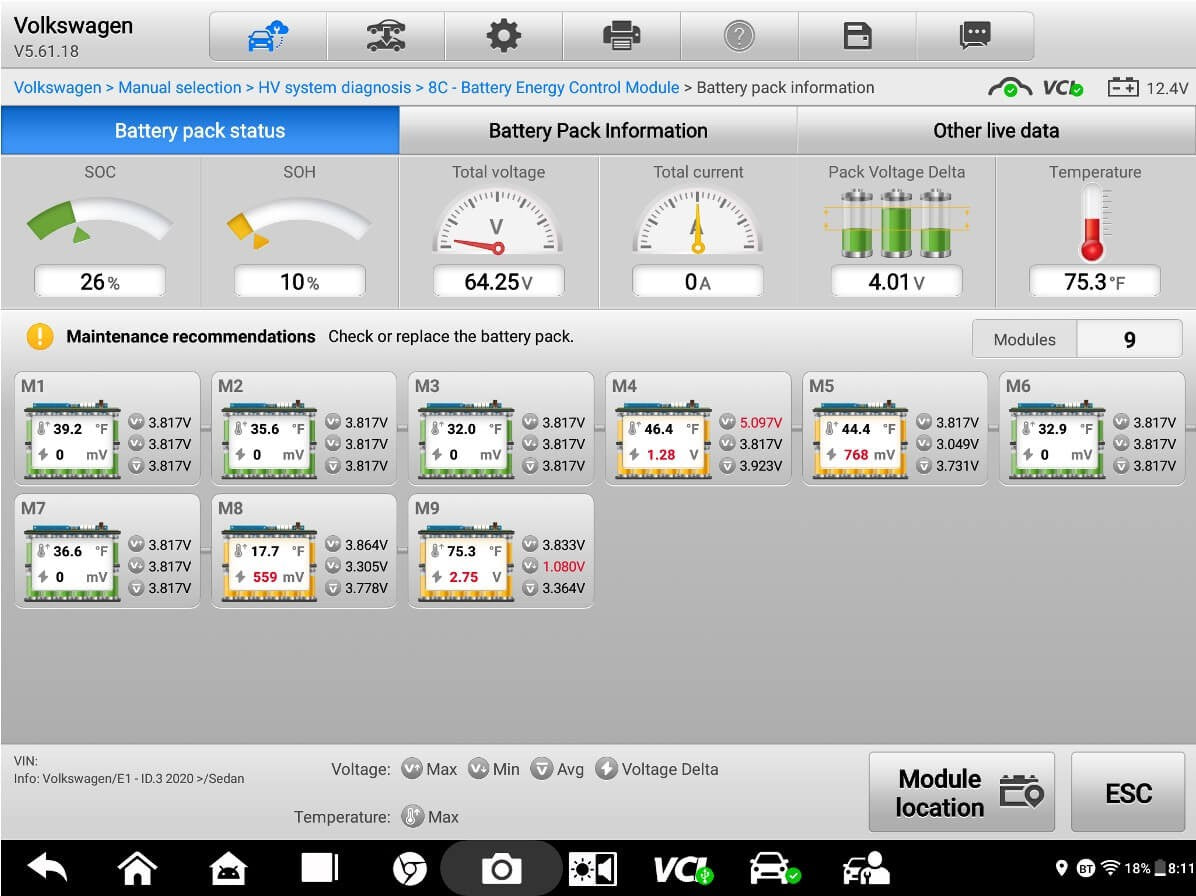Open the message feedback icon
1196x896 pixels.
point(974,37)
